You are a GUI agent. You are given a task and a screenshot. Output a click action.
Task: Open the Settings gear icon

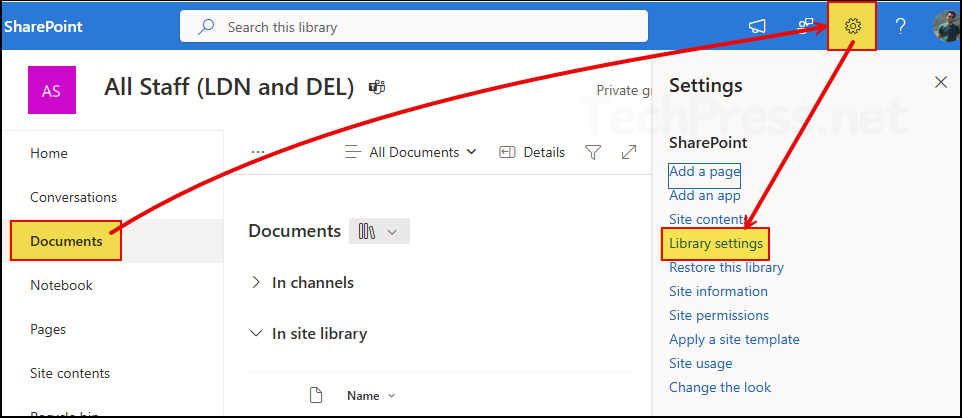click(852, 26)
